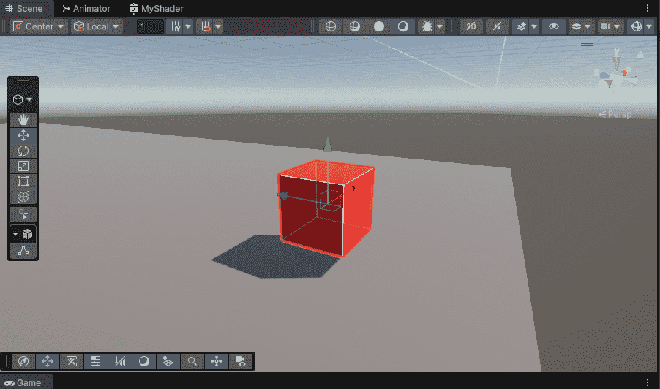
Task: Click bottom overlay crossed tool icon
Action: pos(72,361)
